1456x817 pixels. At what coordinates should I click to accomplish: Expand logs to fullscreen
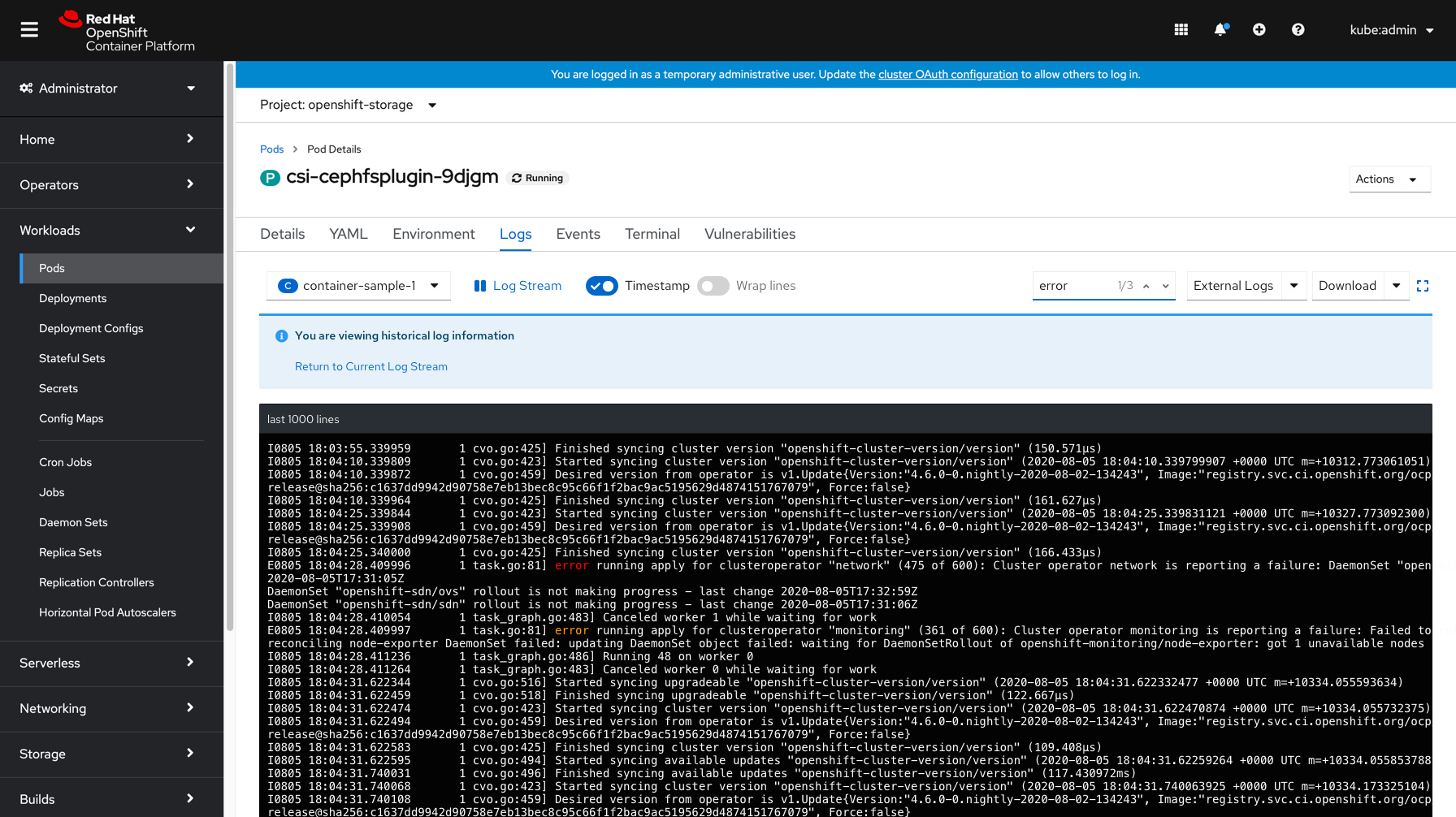(x=1423, y=286)
